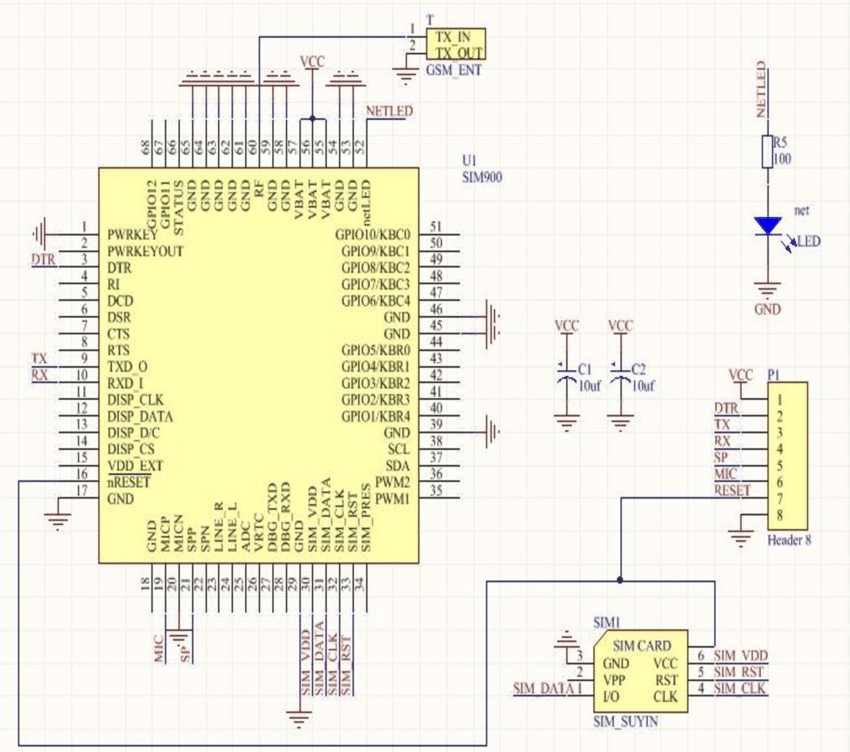Click the NETLED net label above pin 52
The image size is (850, 752).
pyautogui.click(x=389, y=111)
